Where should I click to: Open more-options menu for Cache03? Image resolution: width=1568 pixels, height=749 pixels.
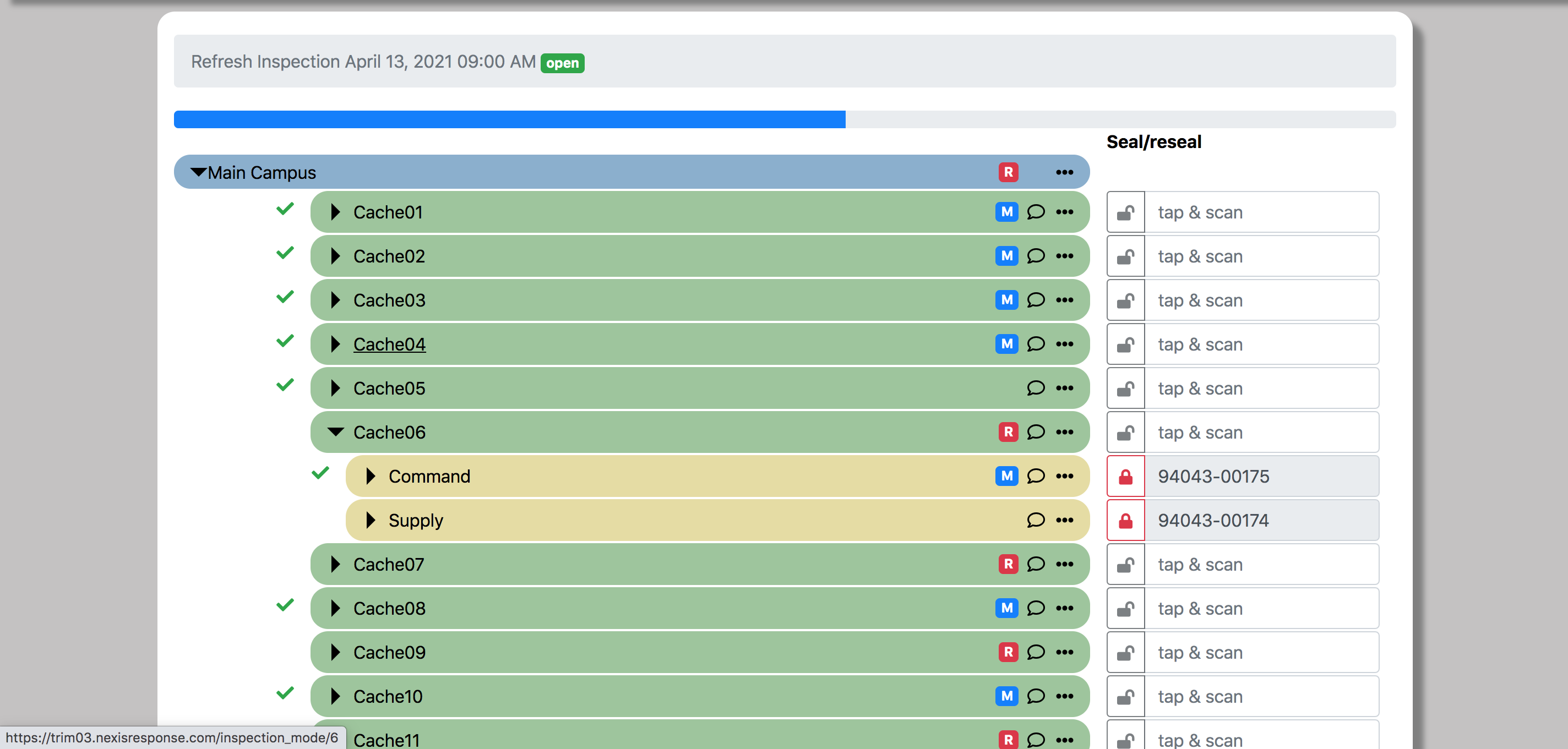(x=1065, y=300)
